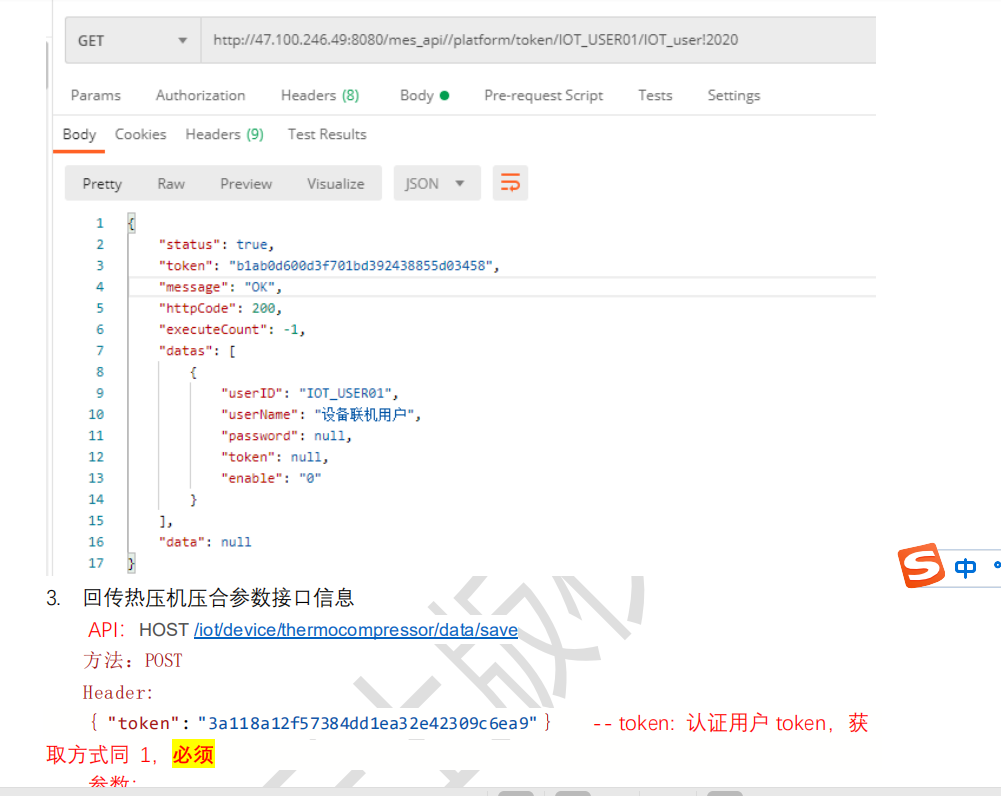1001x796 pixels.
Task: Open the request Settings tab
Action: 733,96
